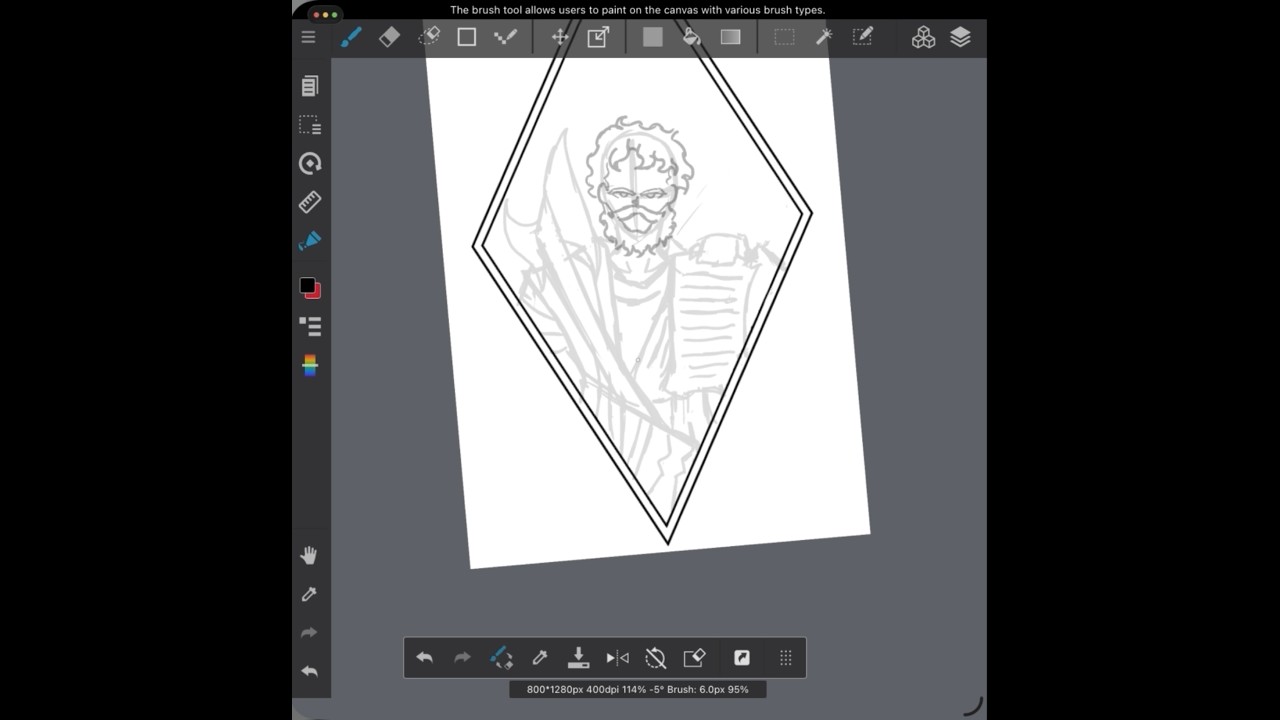Switch between brush and eraser in bottom bar
The height and width of the screenshot is (720, 1280).
pos(501,657)
